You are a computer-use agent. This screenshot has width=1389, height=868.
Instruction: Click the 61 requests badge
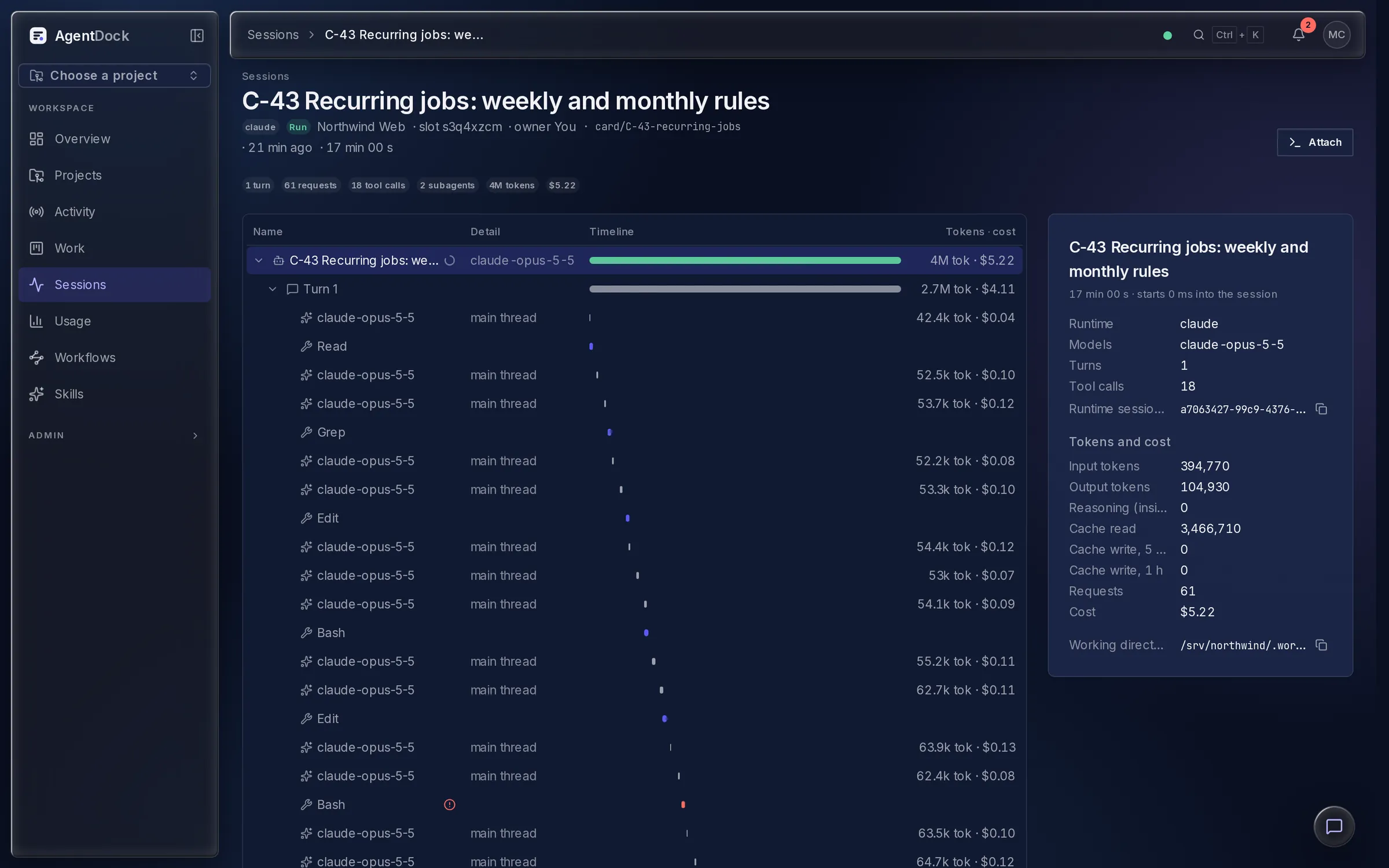310,185
